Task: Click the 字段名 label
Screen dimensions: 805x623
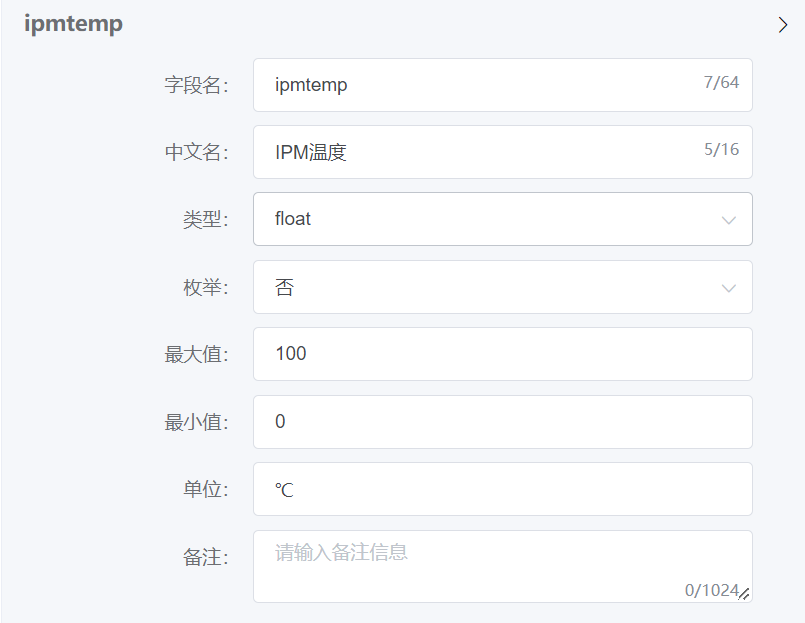Action: click(199, 85)
